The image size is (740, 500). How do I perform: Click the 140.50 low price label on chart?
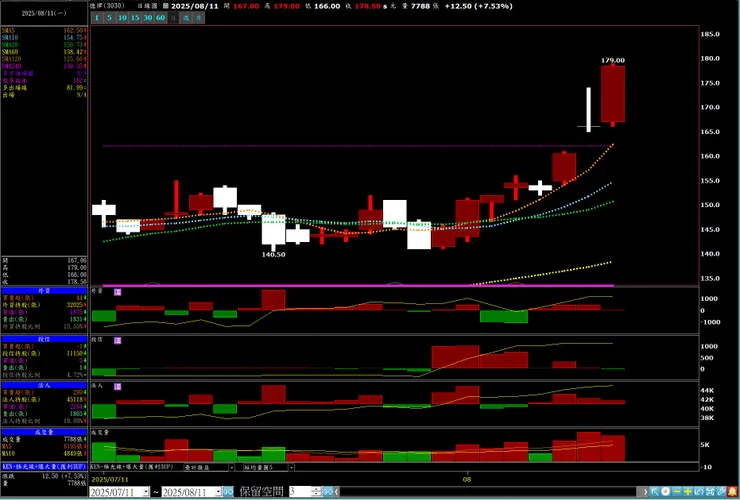point(273,254)
